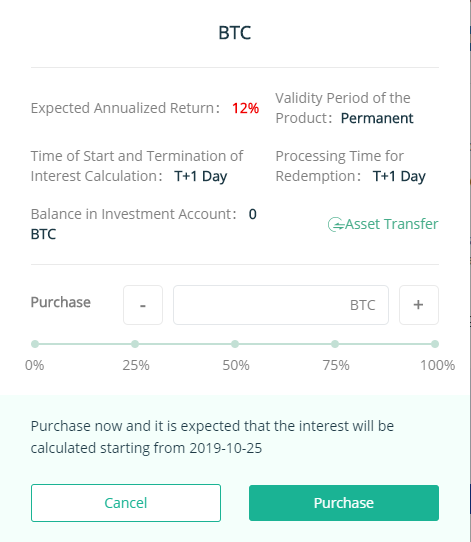
Task: Click the BTC unit label inside input
Action: [362, 305]
